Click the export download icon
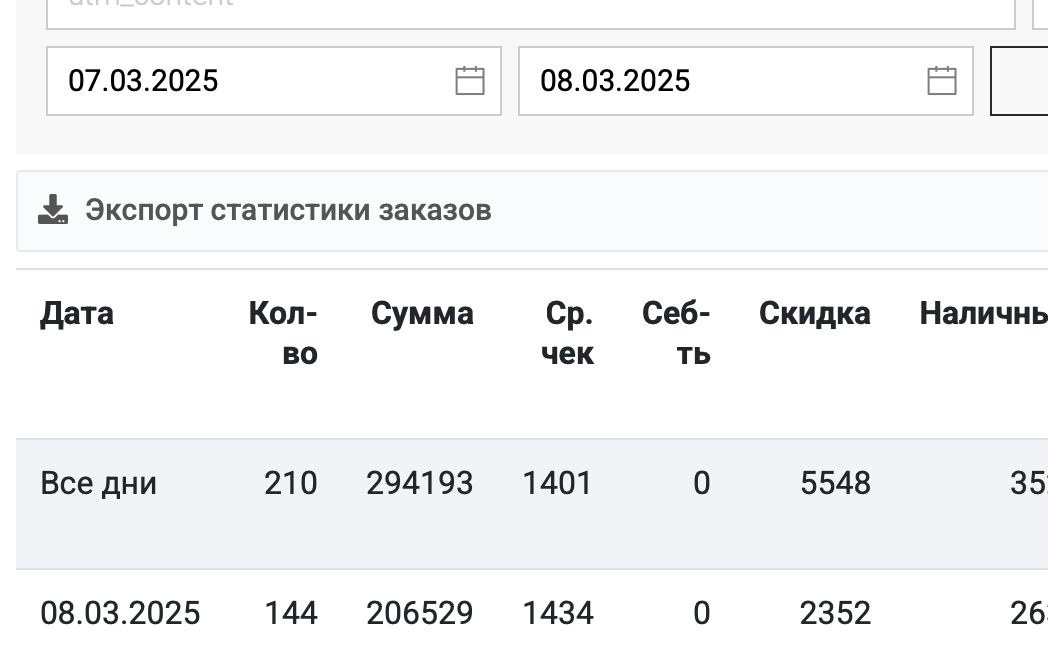The image size is (1048, 672). point(53,210)
